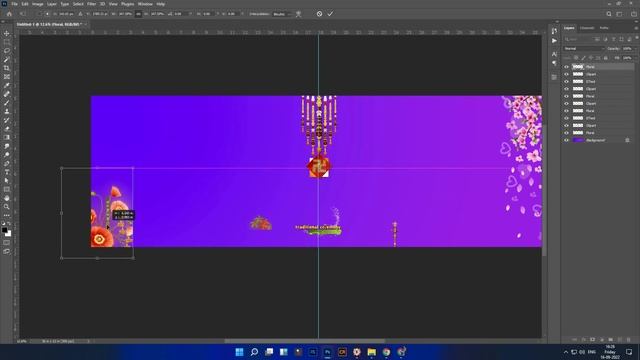Screen dimensions: 640x360
Task: Toggle Quick Mask mode
Action: click(7, 243)
